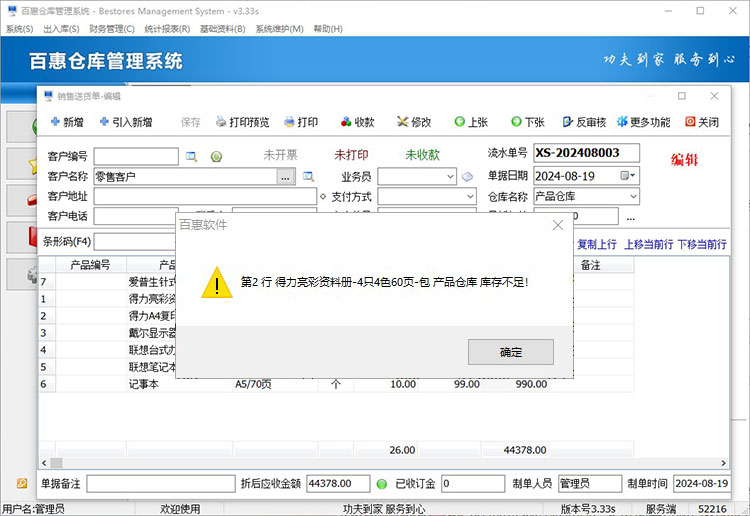Click the 条形码(F4) input field
The image size is (750, 516).
coord(135,242)
